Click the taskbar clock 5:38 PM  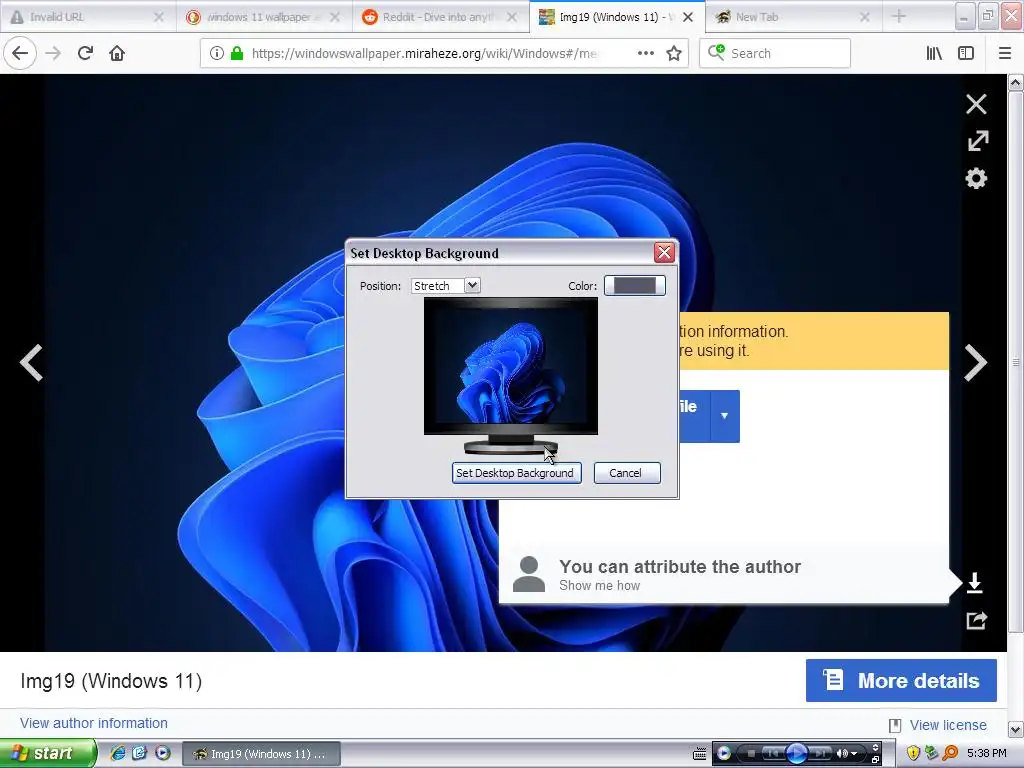pyautogui.click(x=987, y=753)
